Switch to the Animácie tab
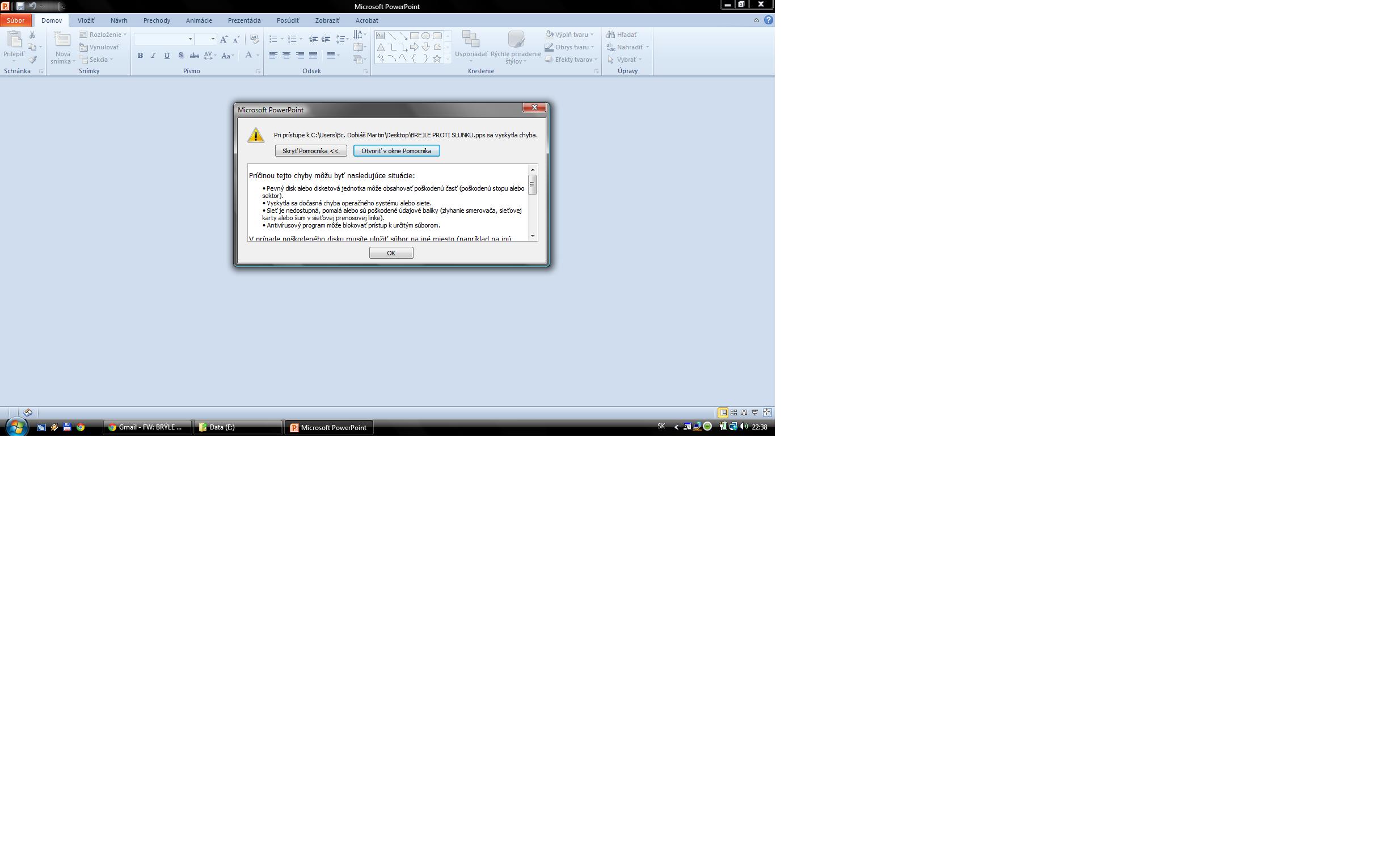The height and width of the screenshot is (842, 1400). point(199,20)
